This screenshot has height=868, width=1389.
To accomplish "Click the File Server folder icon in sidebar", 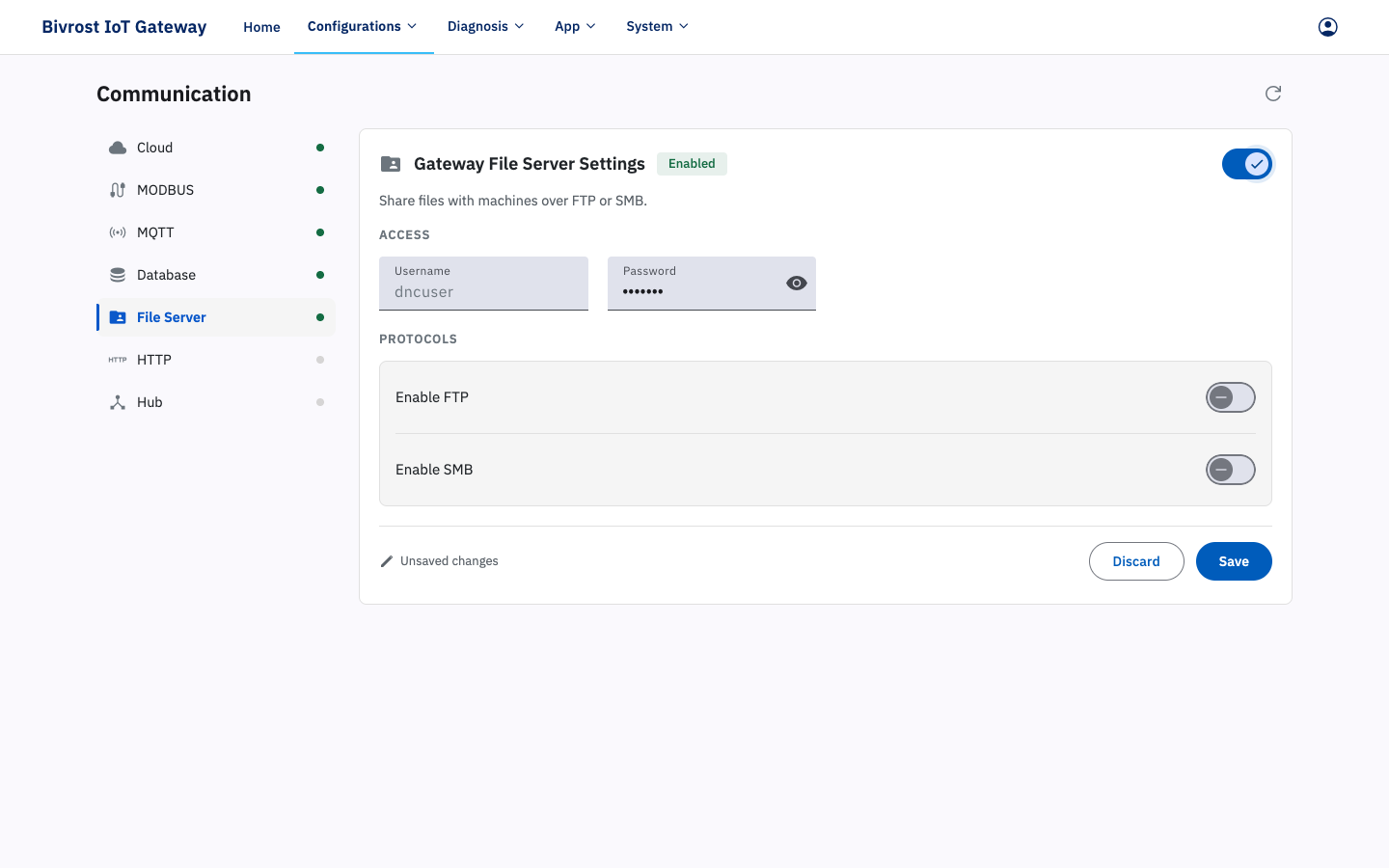I will [118, 317].
